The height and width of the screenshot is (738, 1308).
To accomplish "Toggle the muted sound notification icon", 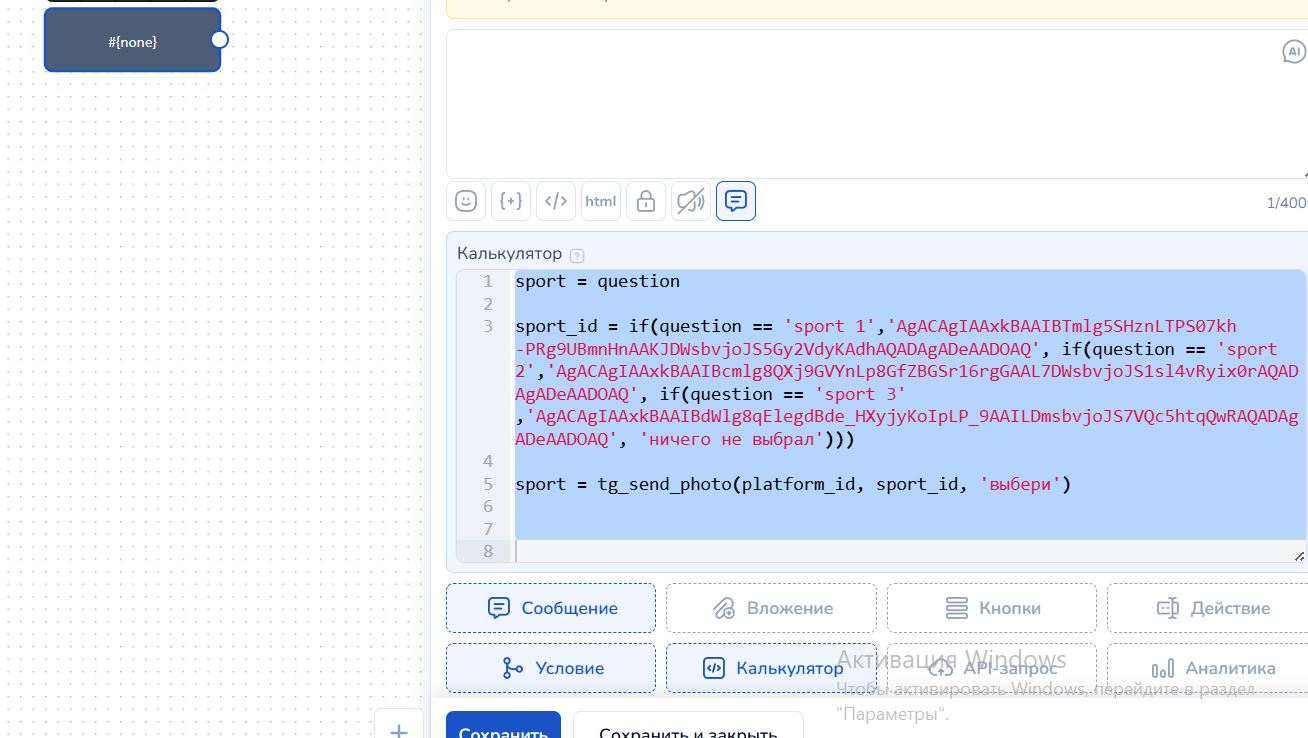I will click(x=691, y=201).
